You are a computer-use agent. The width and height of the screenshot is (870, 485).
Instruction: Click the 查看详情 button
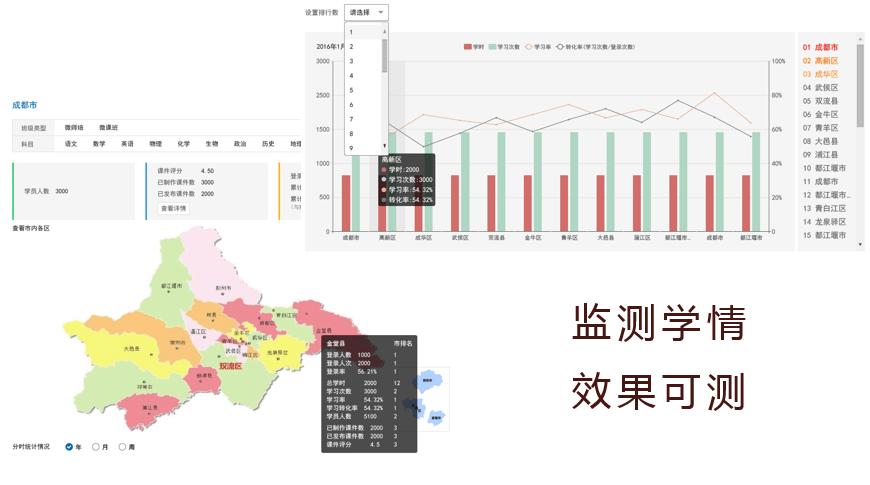(173, 208)
